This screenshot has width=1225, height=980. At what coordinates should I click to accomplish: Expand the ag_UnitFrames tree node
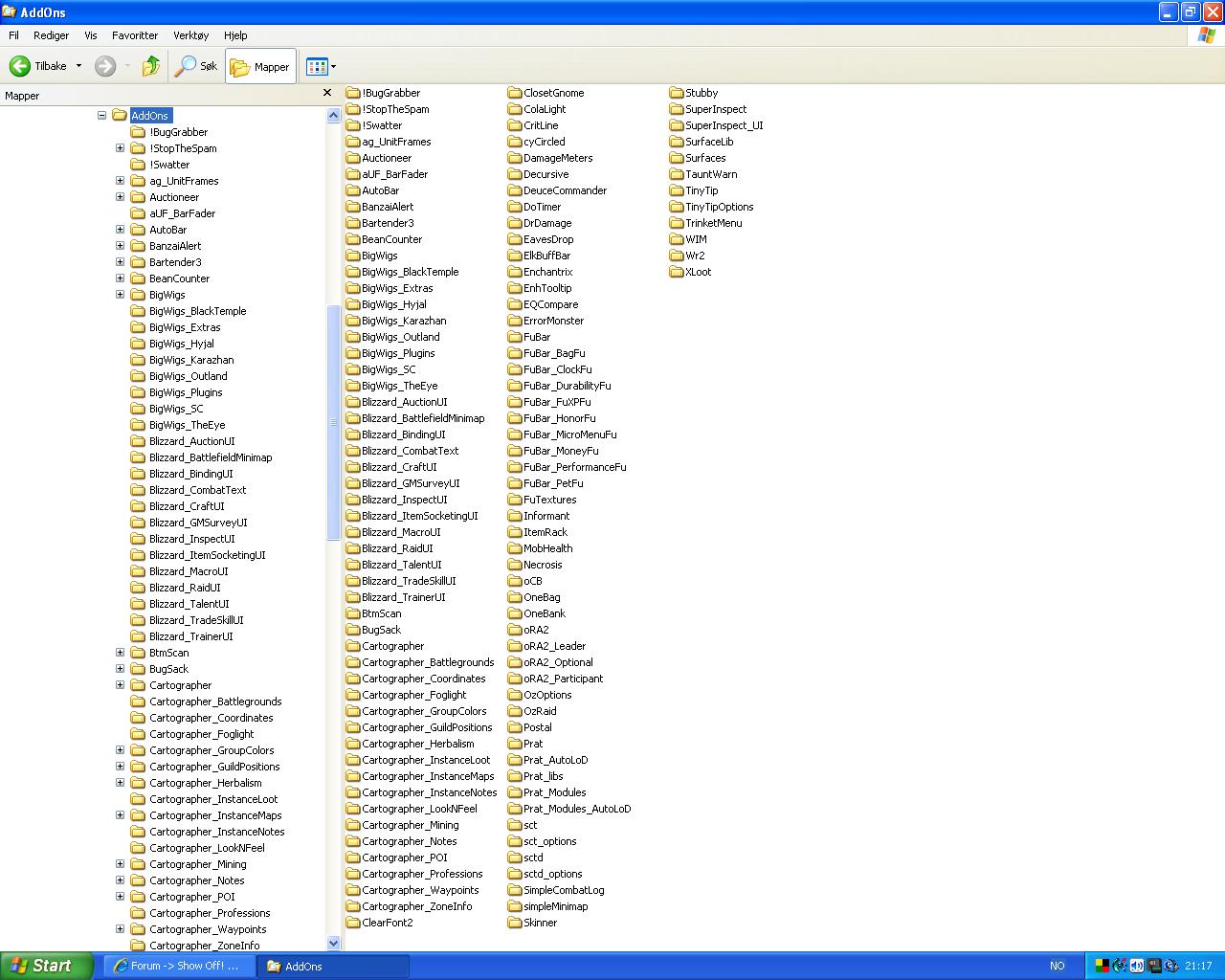(120, 181)
